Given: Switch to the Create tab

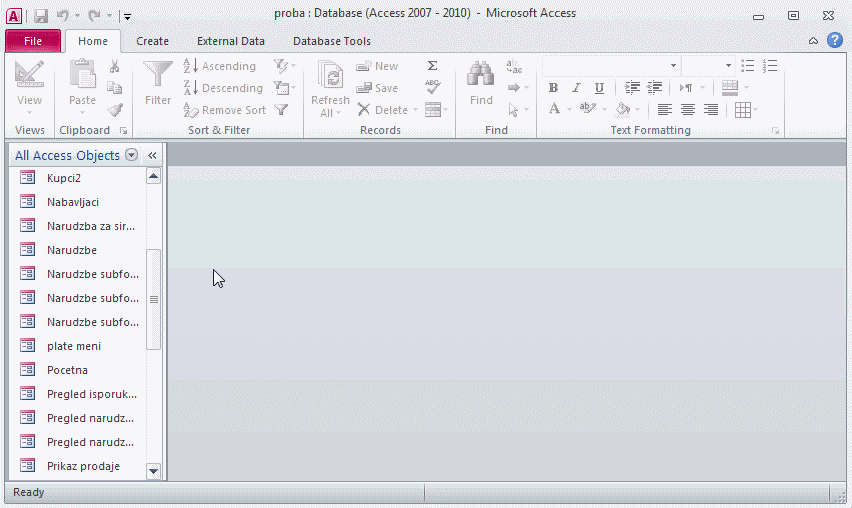Looking at the screenshot, I should 152,41.
